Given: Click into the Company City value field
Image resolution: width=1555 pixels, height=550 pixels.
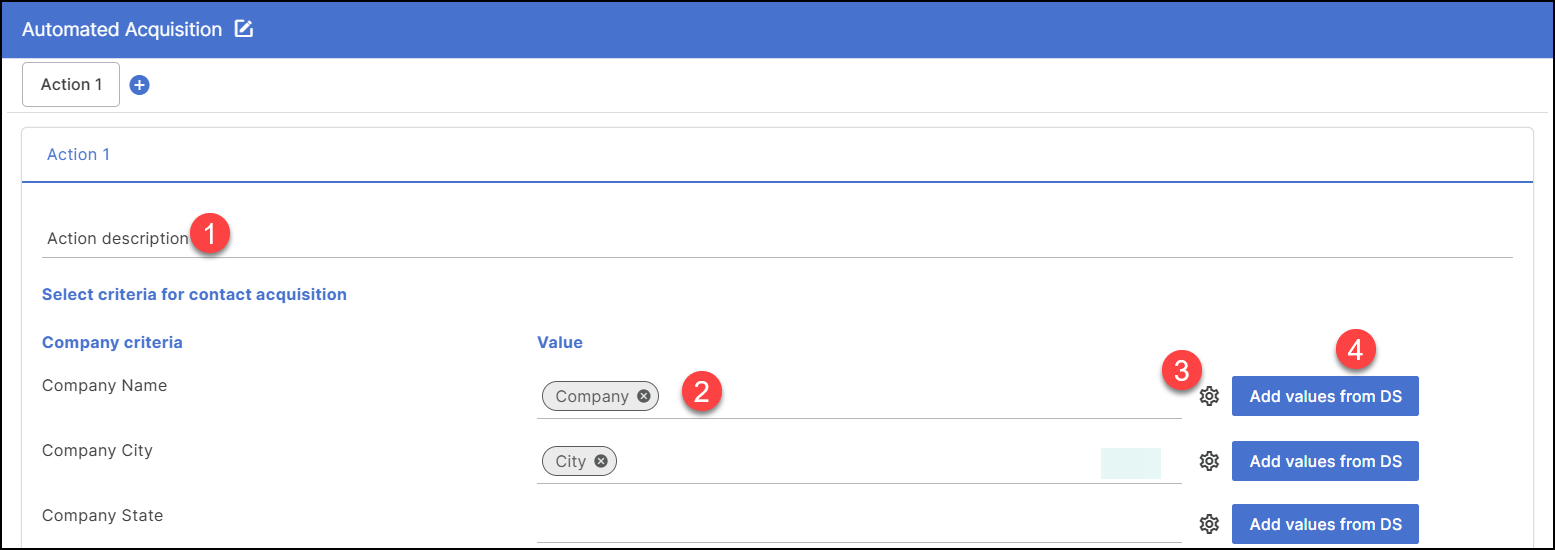Looking at the screenshot, I should (x=850, y=462).
